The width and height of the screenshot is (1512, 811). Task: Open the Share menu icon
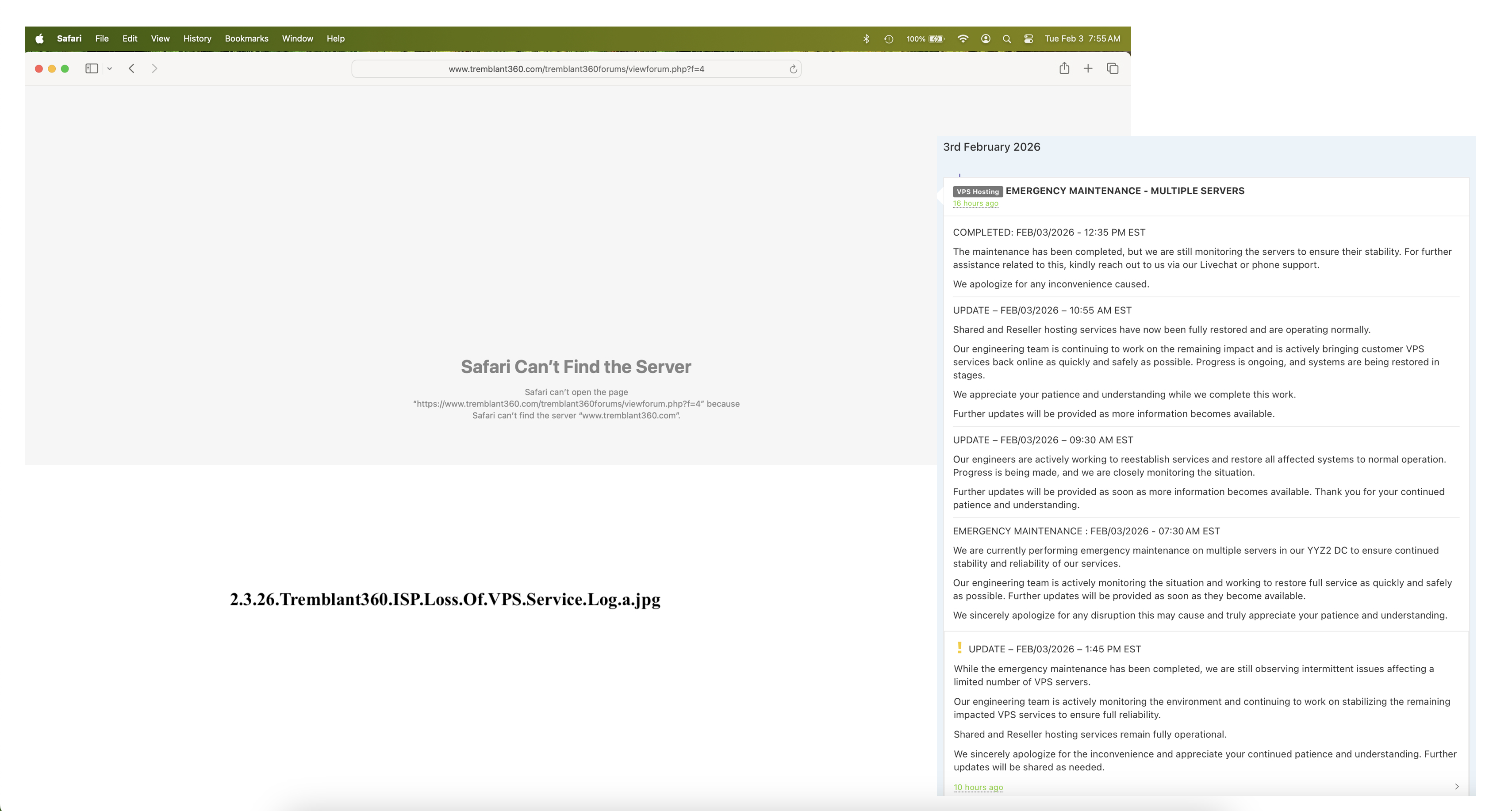[1065, 69]
